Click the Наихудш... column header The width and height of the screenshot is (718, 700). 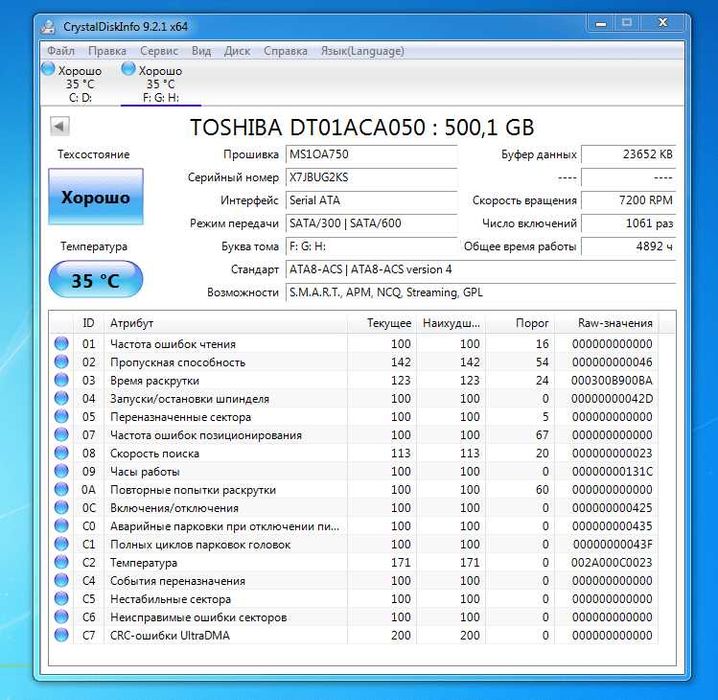[x=451, y=323]
